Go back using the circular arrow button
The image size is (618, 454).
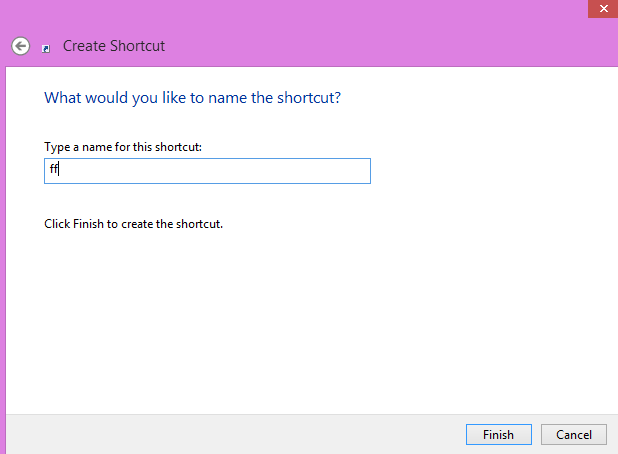click(x=20, y=46)
